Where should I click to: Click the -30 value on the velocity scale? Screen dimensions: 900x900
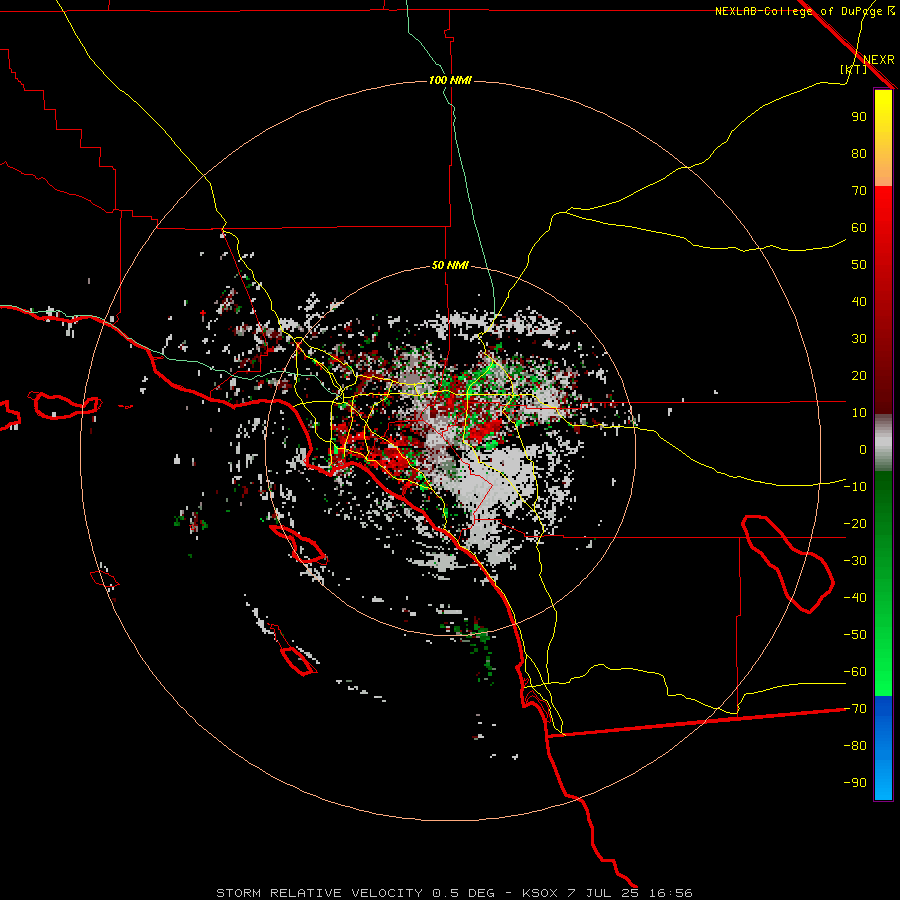(855, 561)
